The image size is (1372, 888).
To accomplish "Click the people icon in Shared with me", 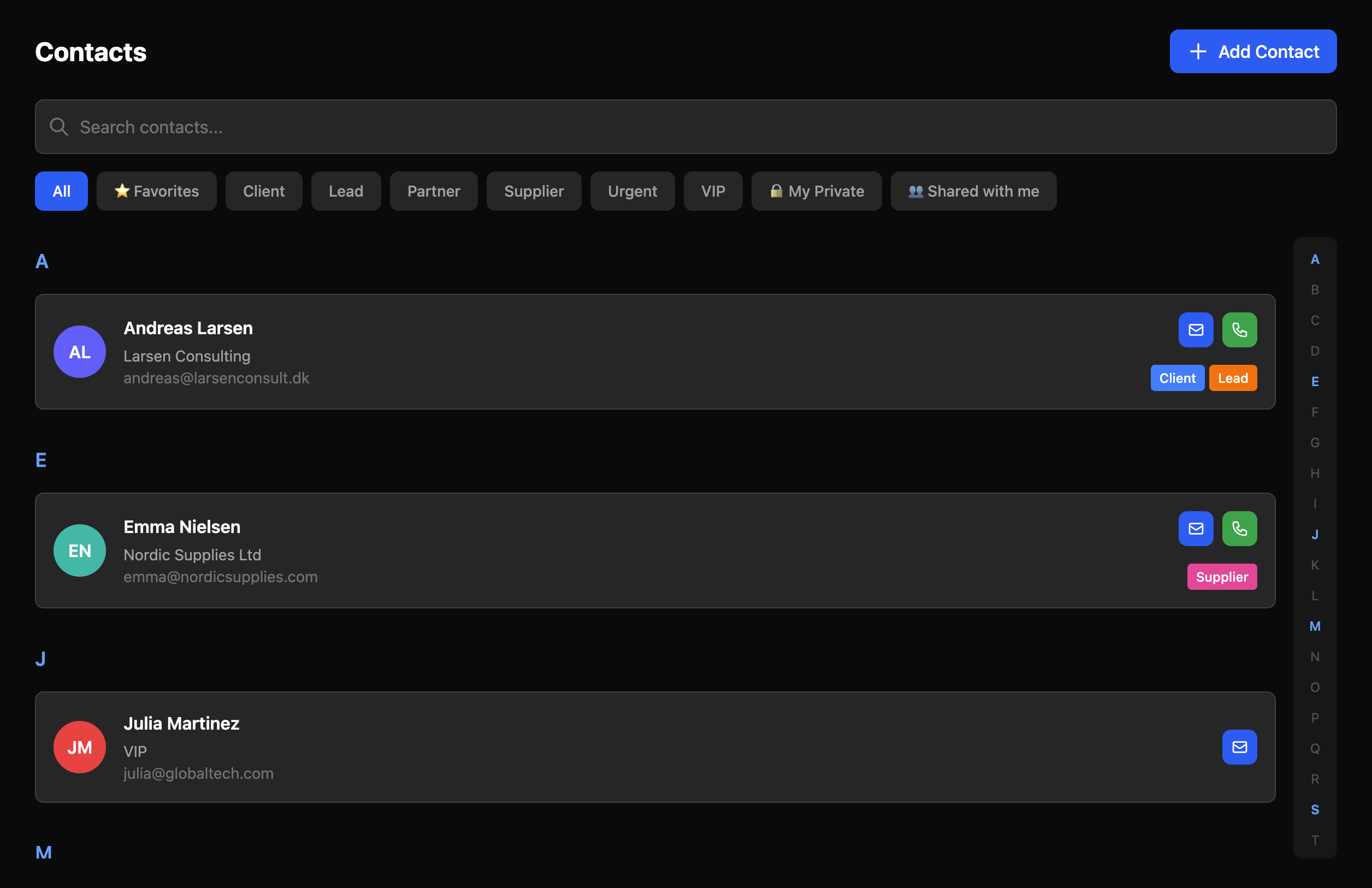I will pyautogui.click(x=916, y=191).
